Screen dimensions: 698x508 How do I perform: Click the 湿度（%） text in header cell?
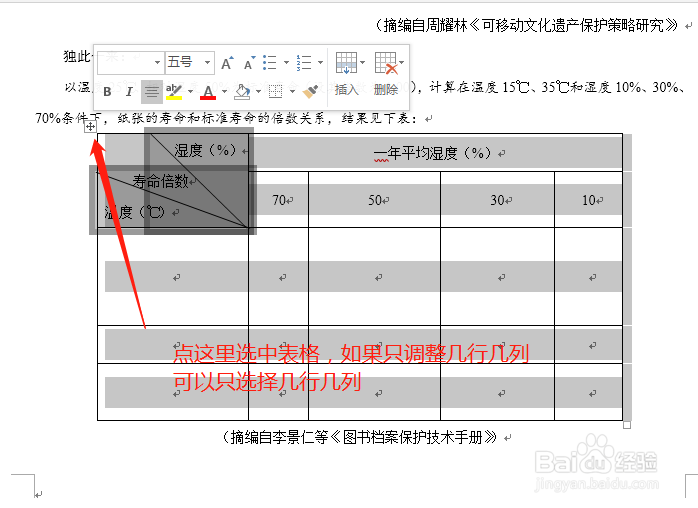tap(205, 150)
